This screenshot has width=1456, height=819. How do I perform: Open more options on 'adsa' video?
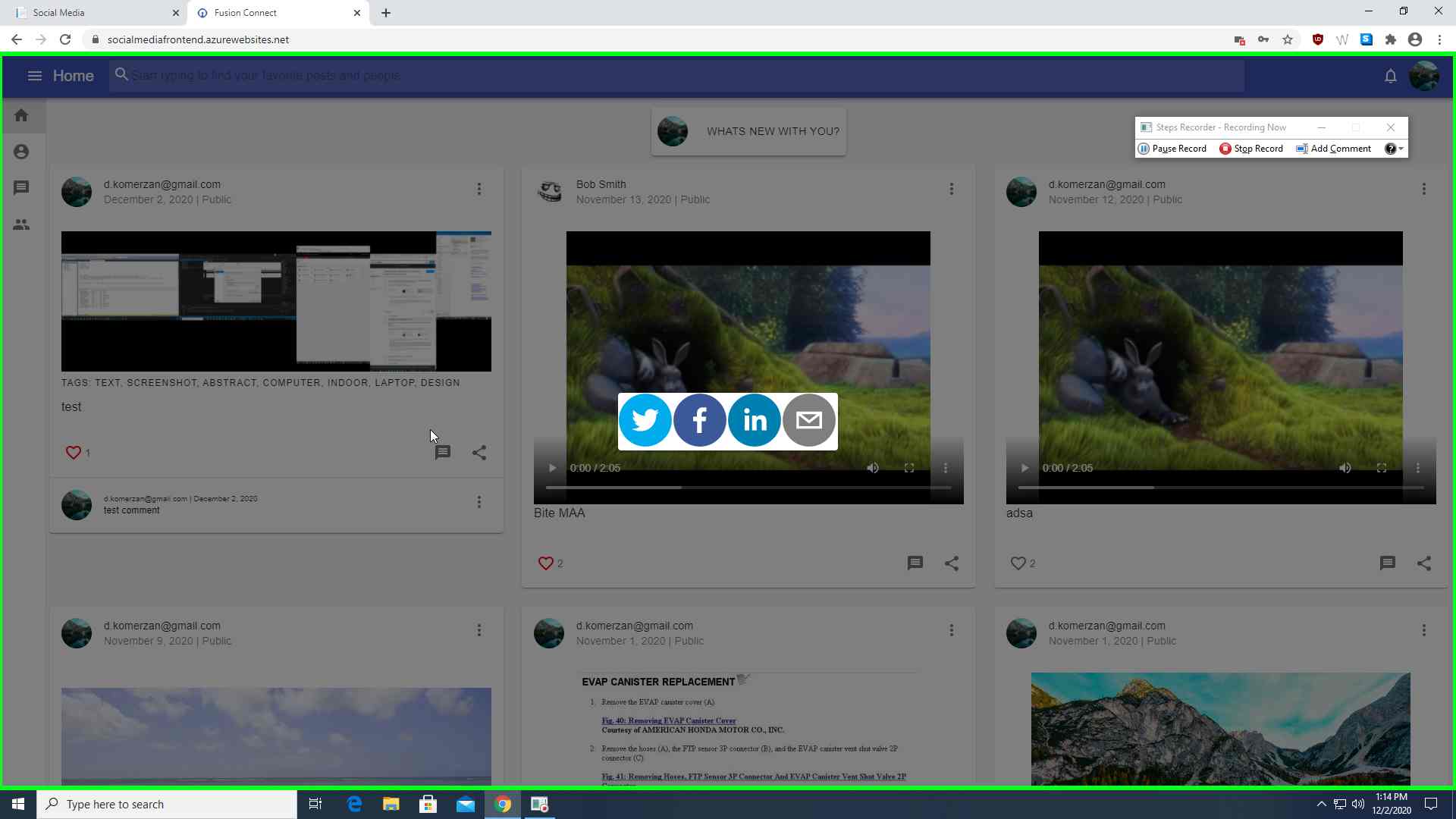coord(1418,468)
